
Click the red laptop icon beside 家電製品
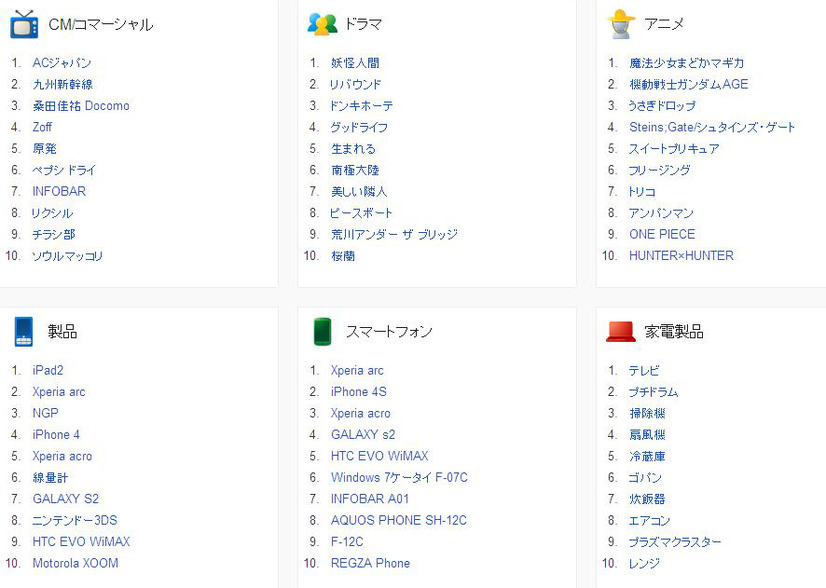[621, 332]
